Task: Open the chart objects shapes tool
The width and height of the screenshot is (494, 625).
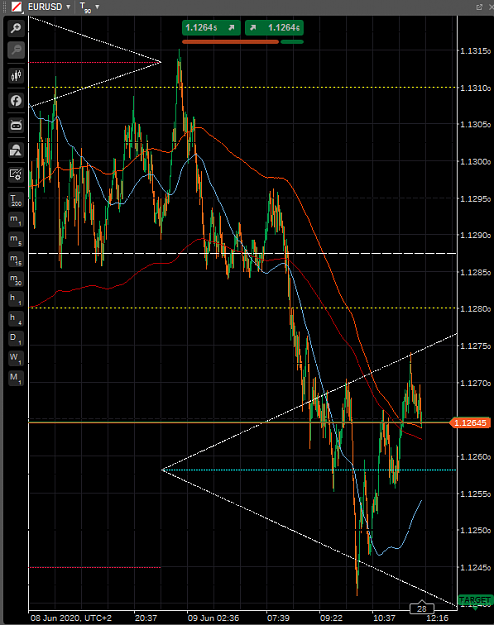Action: (16, 150)
